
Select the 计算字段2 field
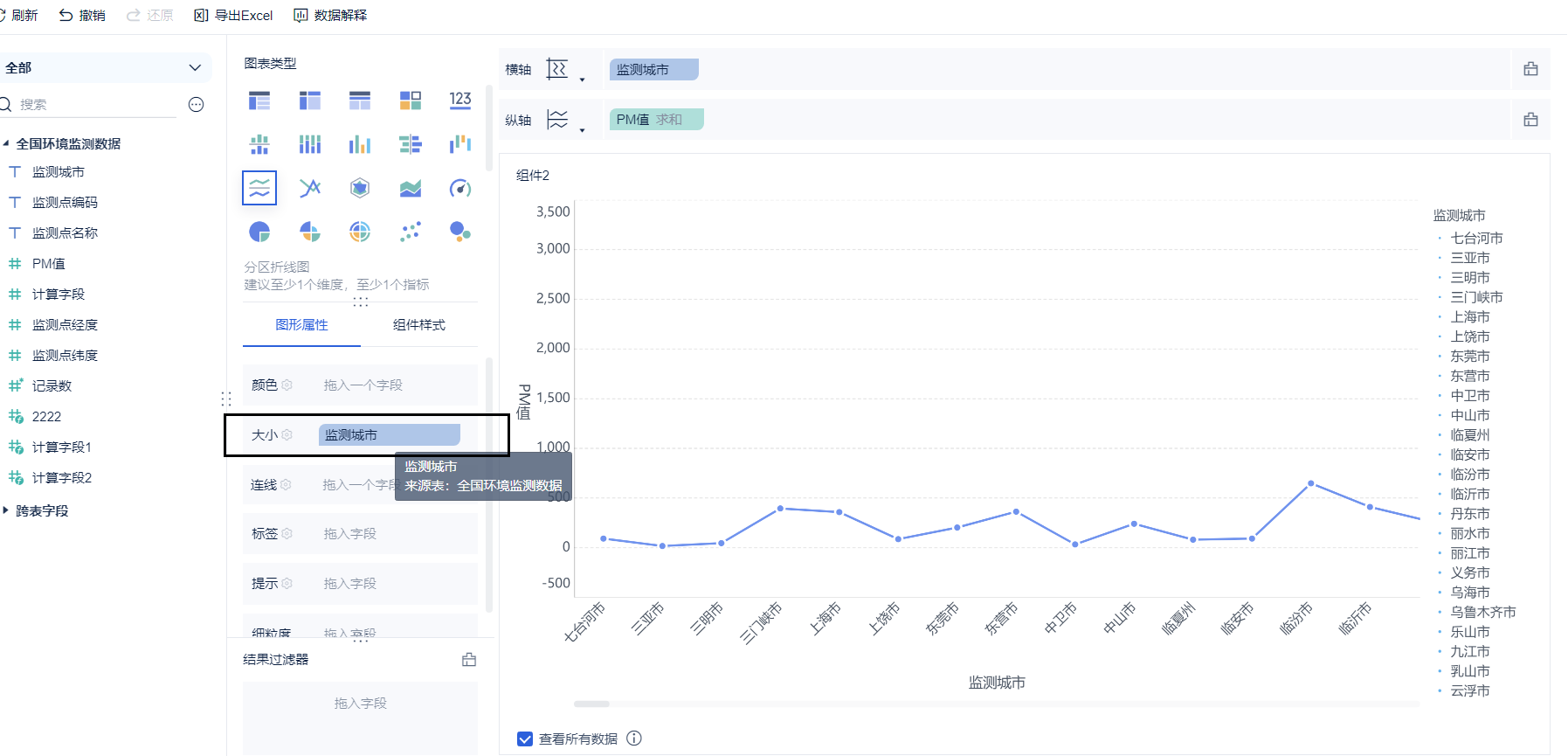tap(61, 477)
